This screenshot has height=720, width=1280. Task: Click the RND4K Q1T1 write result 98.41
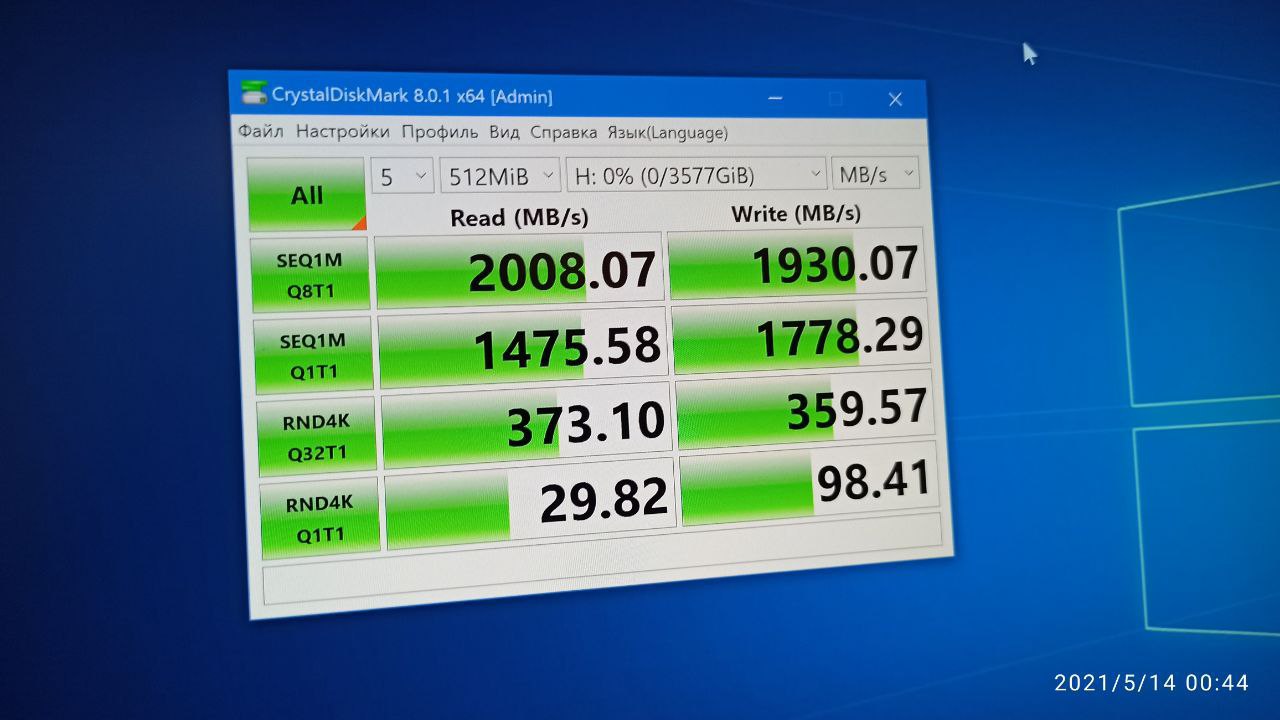click(809, 482)
